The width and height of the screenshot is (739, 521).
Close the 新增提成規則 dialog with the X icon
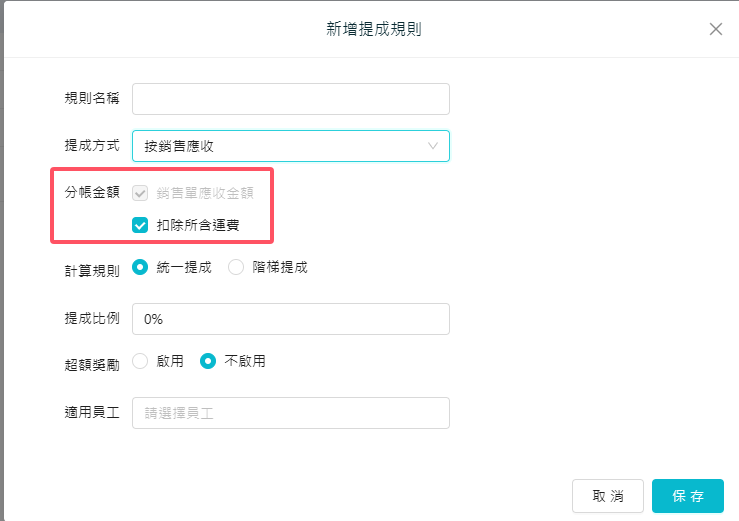pos(716,29)
